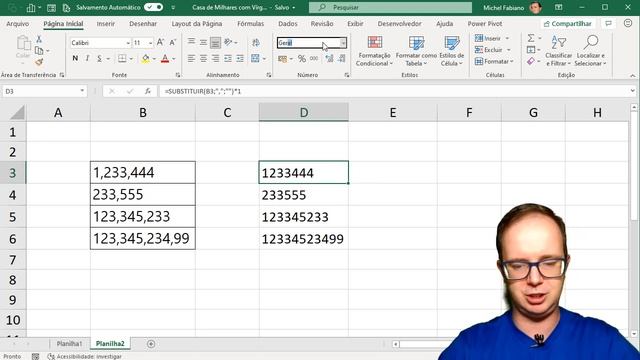Open Formatação Condicional menu
Viewport: 640px width, 360px height.
click(x=374, y=51)
